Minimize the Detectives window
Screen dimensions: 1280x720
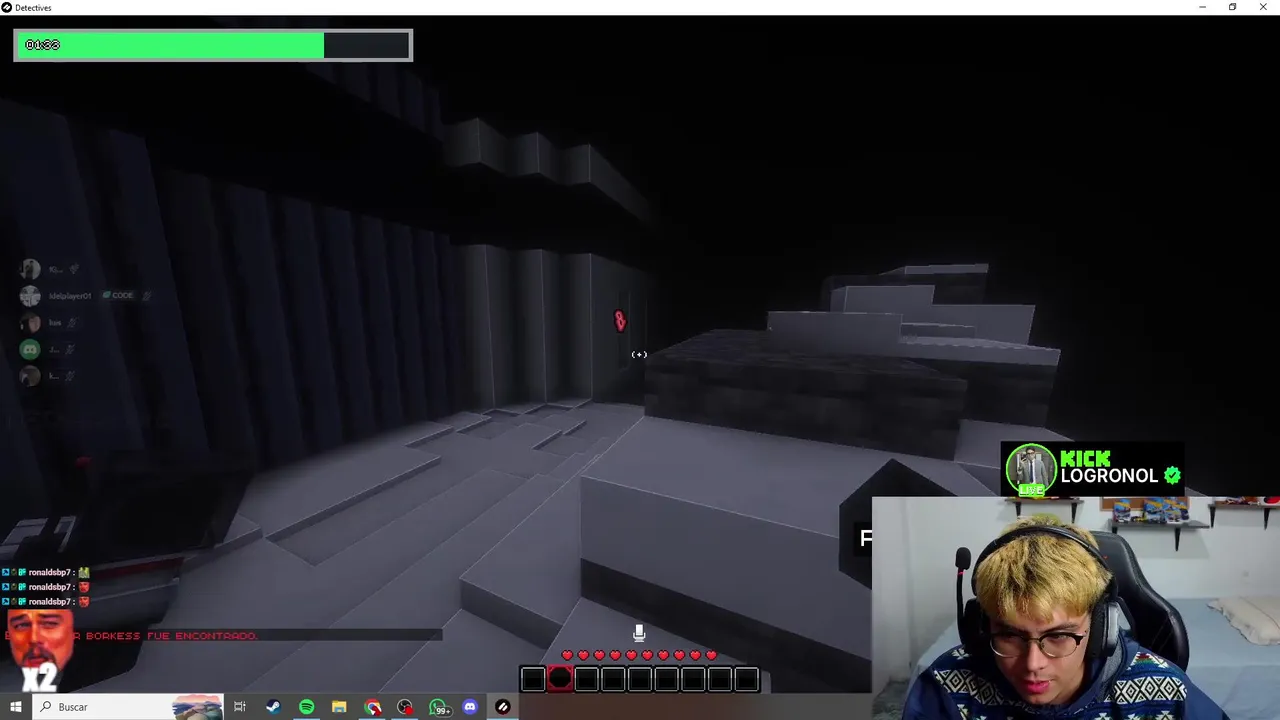[x=1202, y=7]
